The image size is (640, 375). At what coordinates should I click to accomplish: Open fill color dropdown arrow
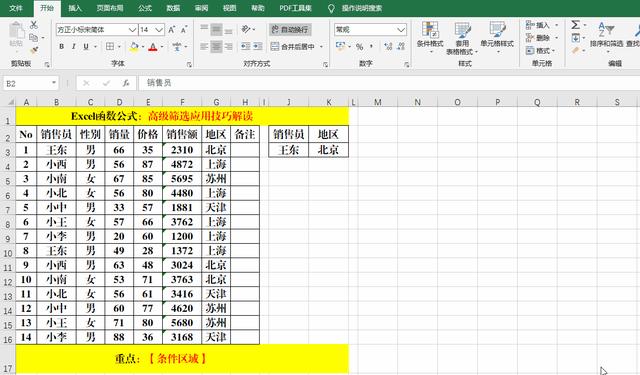(x=143, y=47)
